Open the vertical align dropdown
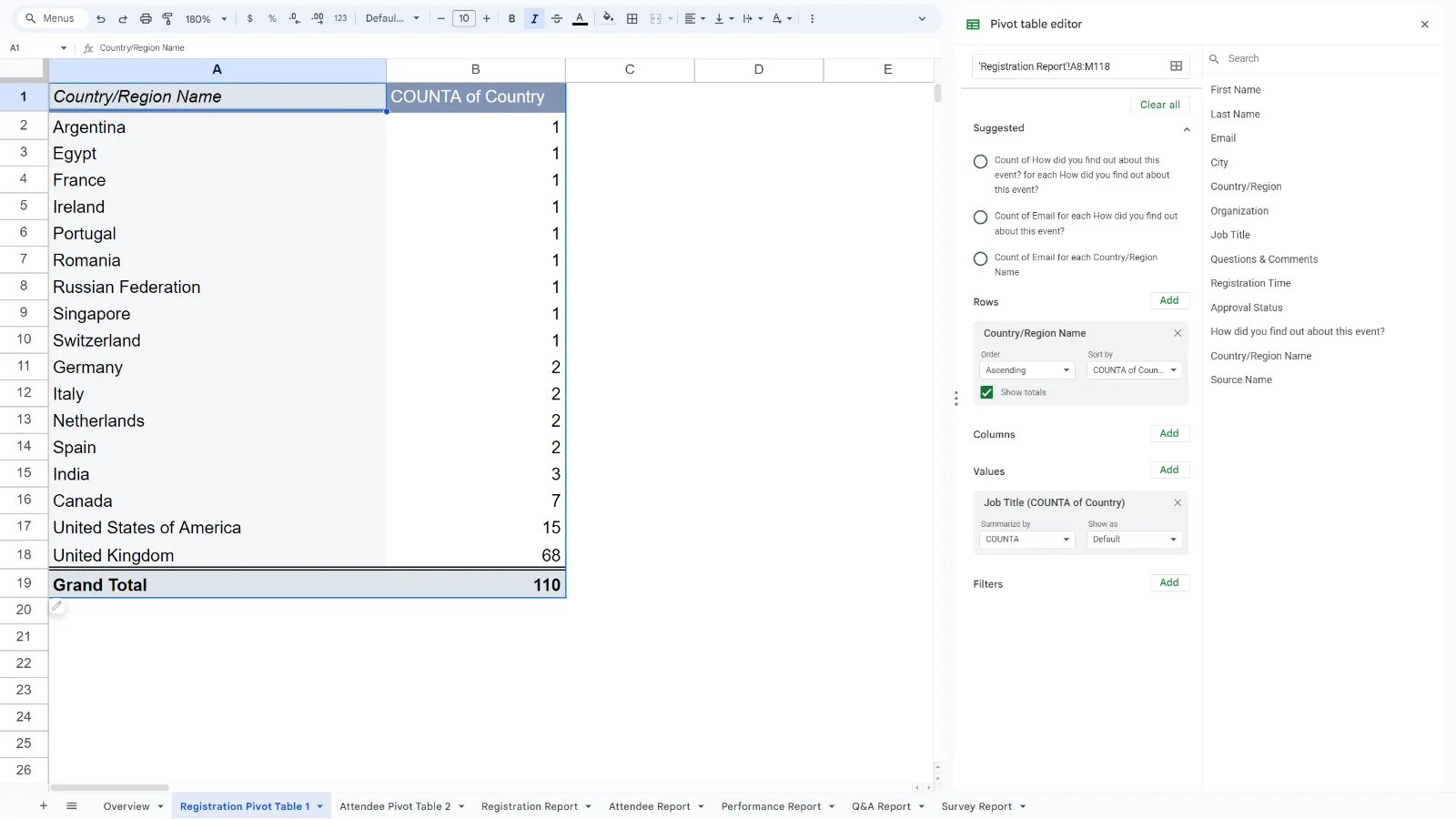 (723, 18)
